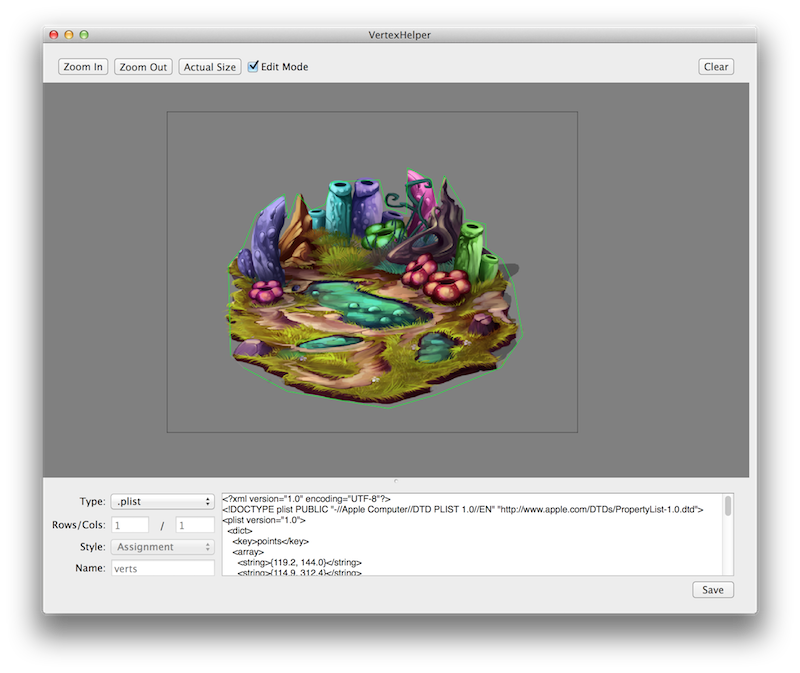Open the Type .plist dropdown

(x=162, y=501)
